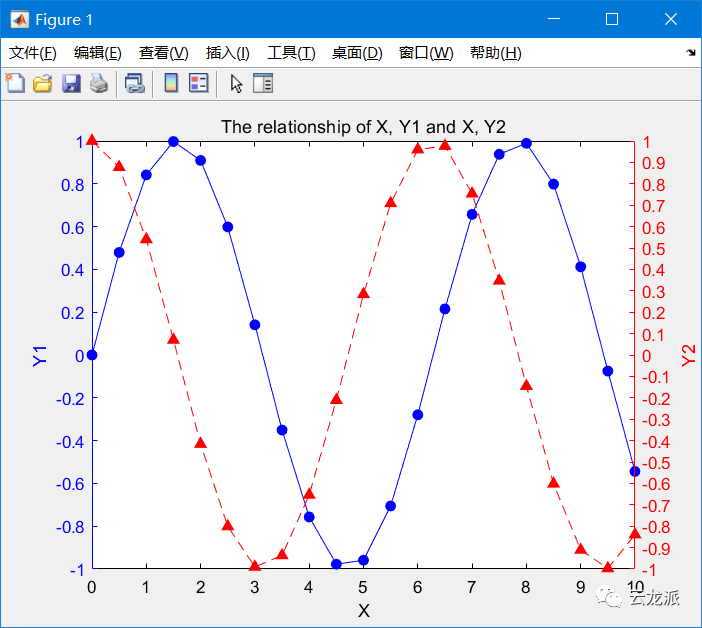Click the X axis label

click(x=364, y=611)
